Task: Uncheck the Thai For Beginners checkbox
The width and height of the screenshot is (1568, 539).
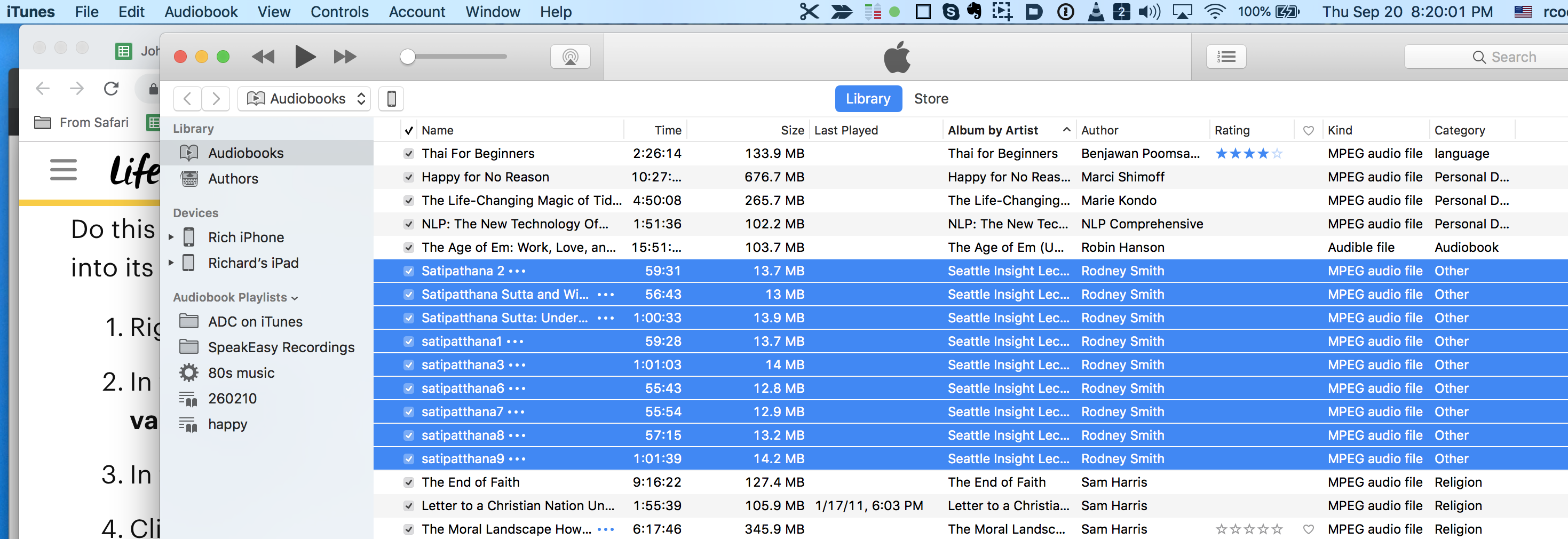Action: [x=408, y=154]
